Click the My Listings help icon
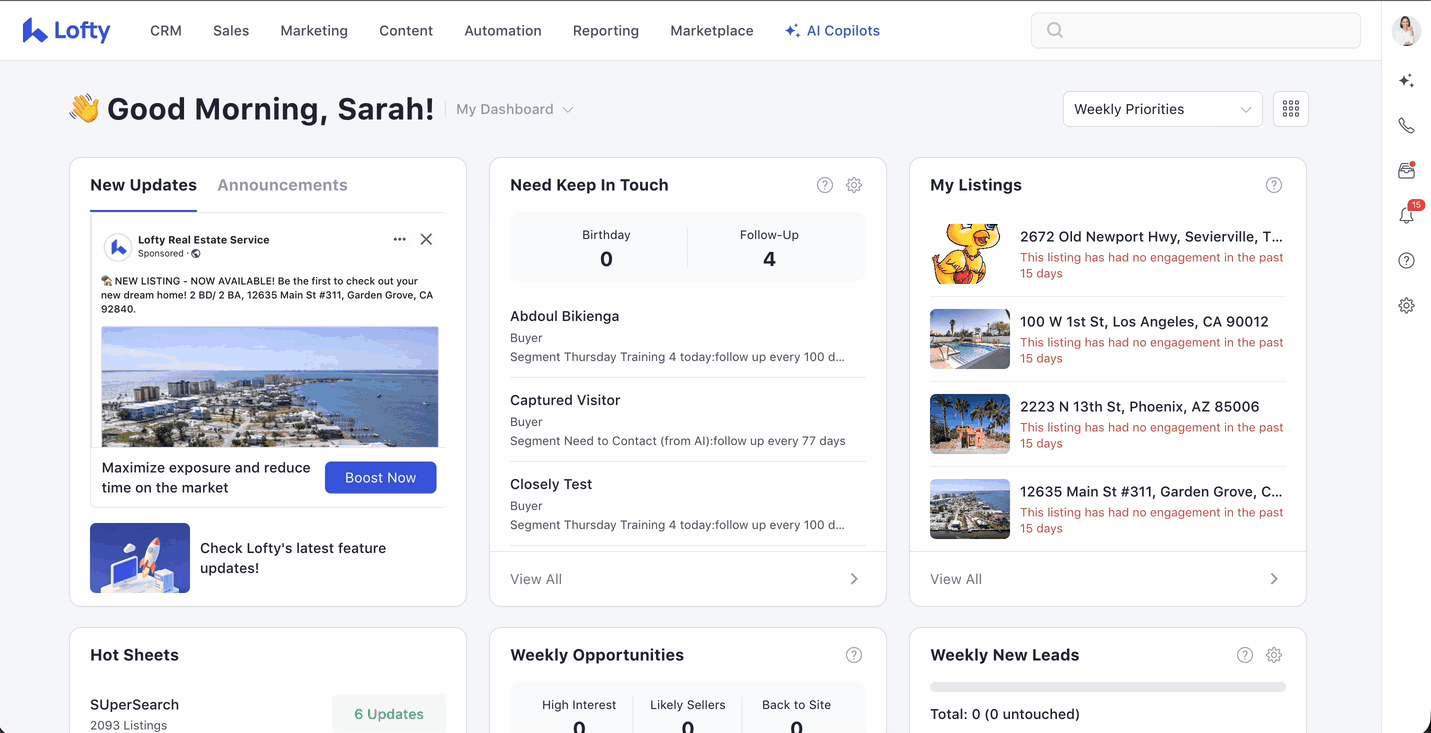This screenshot has height=733, width=1431. 1273,185
